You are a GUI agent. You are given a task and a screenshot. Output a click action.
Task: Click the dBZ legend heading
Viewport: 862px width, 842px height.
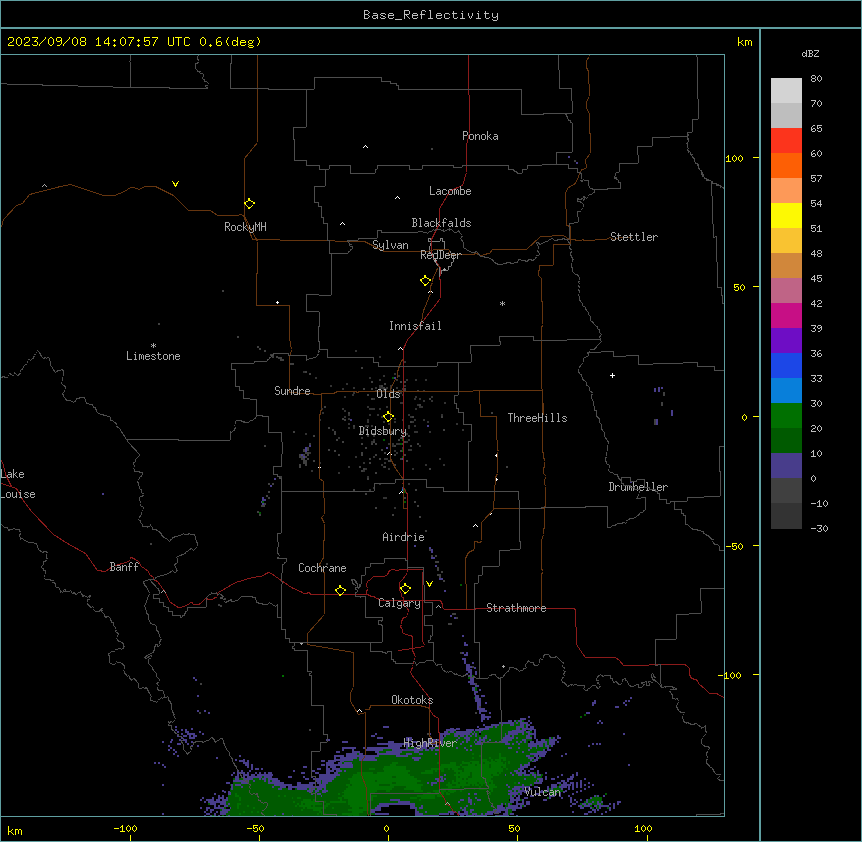810,53
